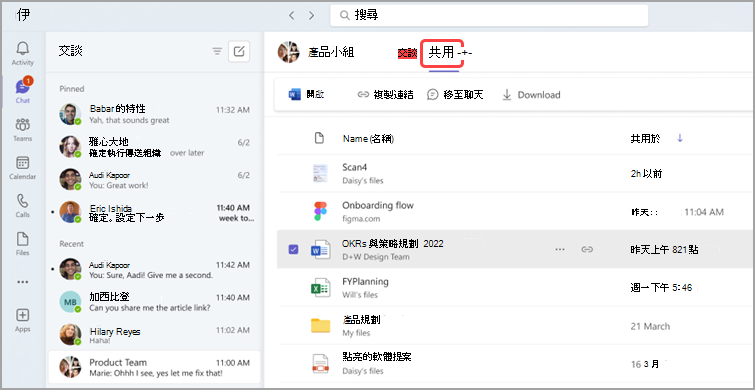Click the "2h 以前" shared time
755x390 pixels.
click(x=646, y=173)
